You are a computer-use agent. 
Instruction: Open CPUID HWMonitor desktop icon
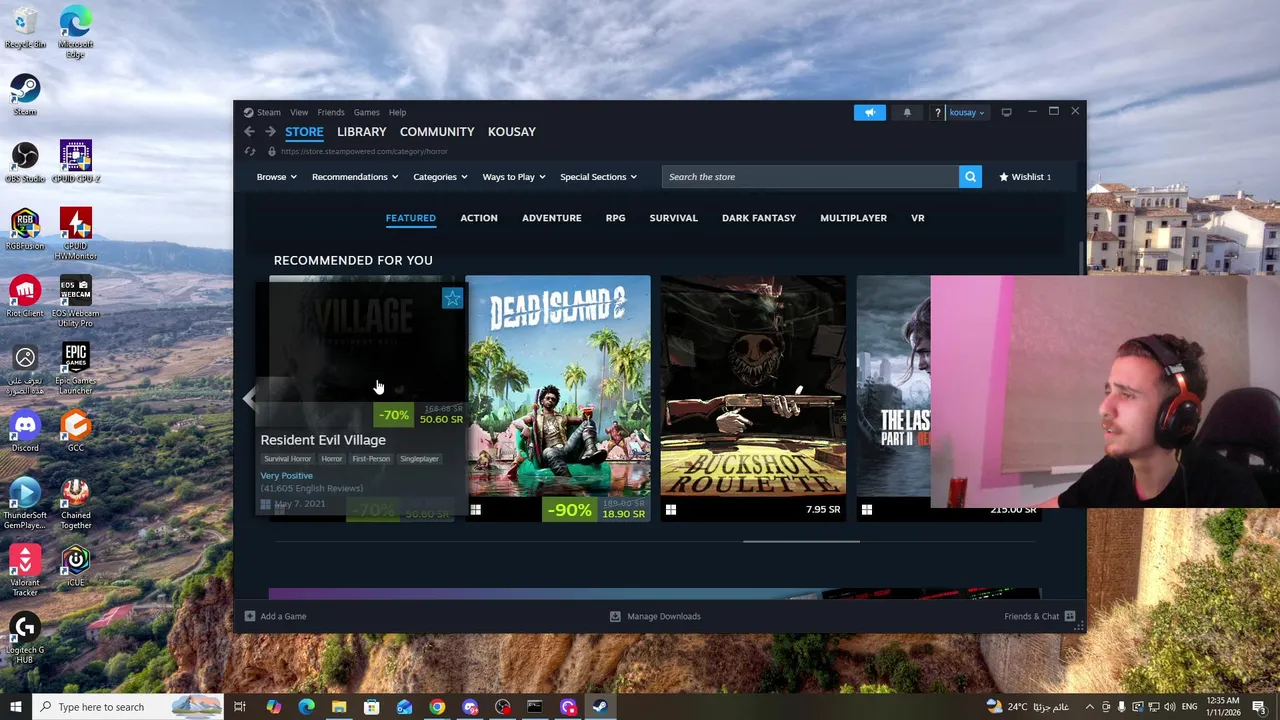point(75,233)
